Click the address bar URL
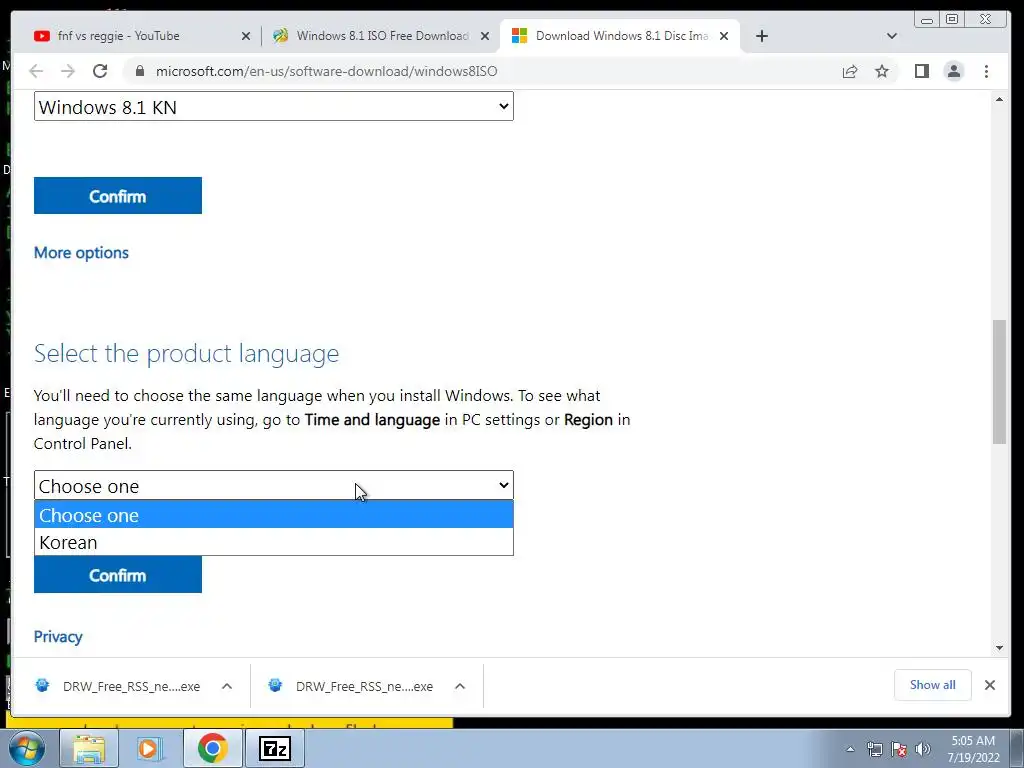Viewport: 1024px width, 768px height. tap(327, 71)
